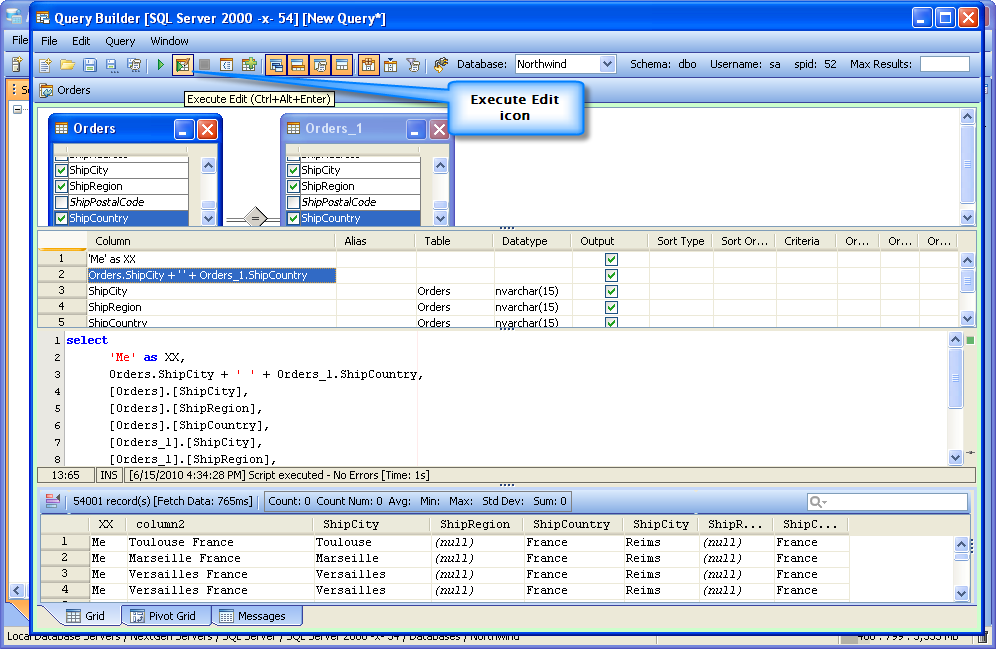Click the Query Builder title bar icon
This screenshot has height=649, width=996.
(x=43, y=18)
